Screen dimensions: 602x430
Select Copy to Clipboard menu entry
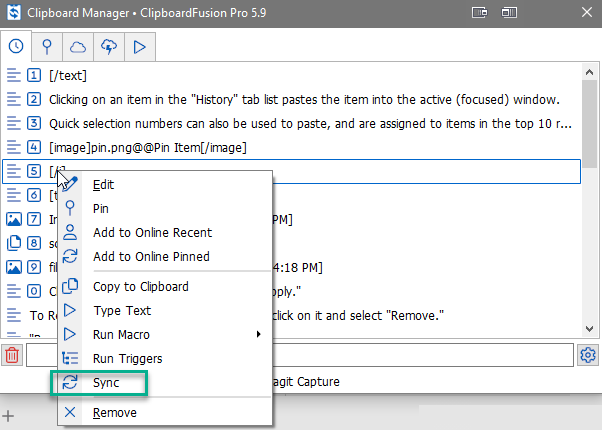[165, 286]
